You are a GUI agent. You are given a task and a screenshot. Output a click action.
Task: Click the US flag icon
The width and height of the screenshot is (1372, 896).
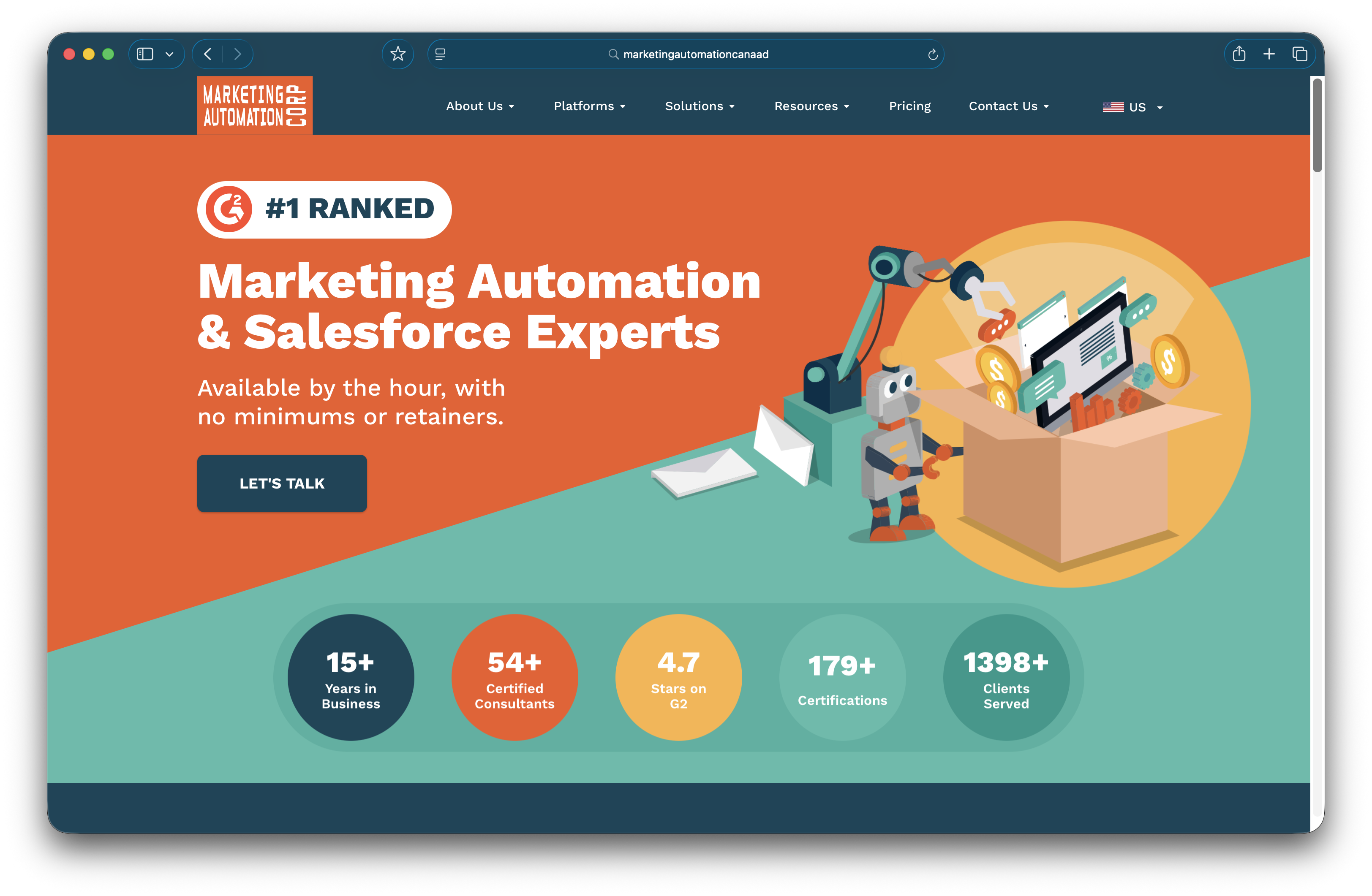coord(1113,107)
